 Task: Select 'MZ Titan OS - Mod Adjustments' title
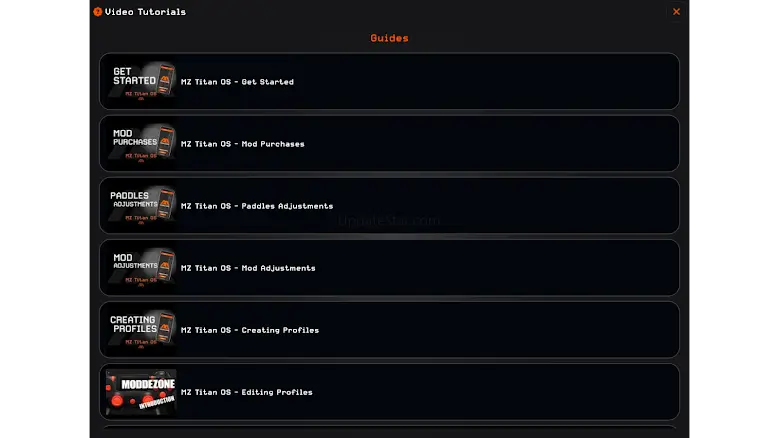click(248, 268)
